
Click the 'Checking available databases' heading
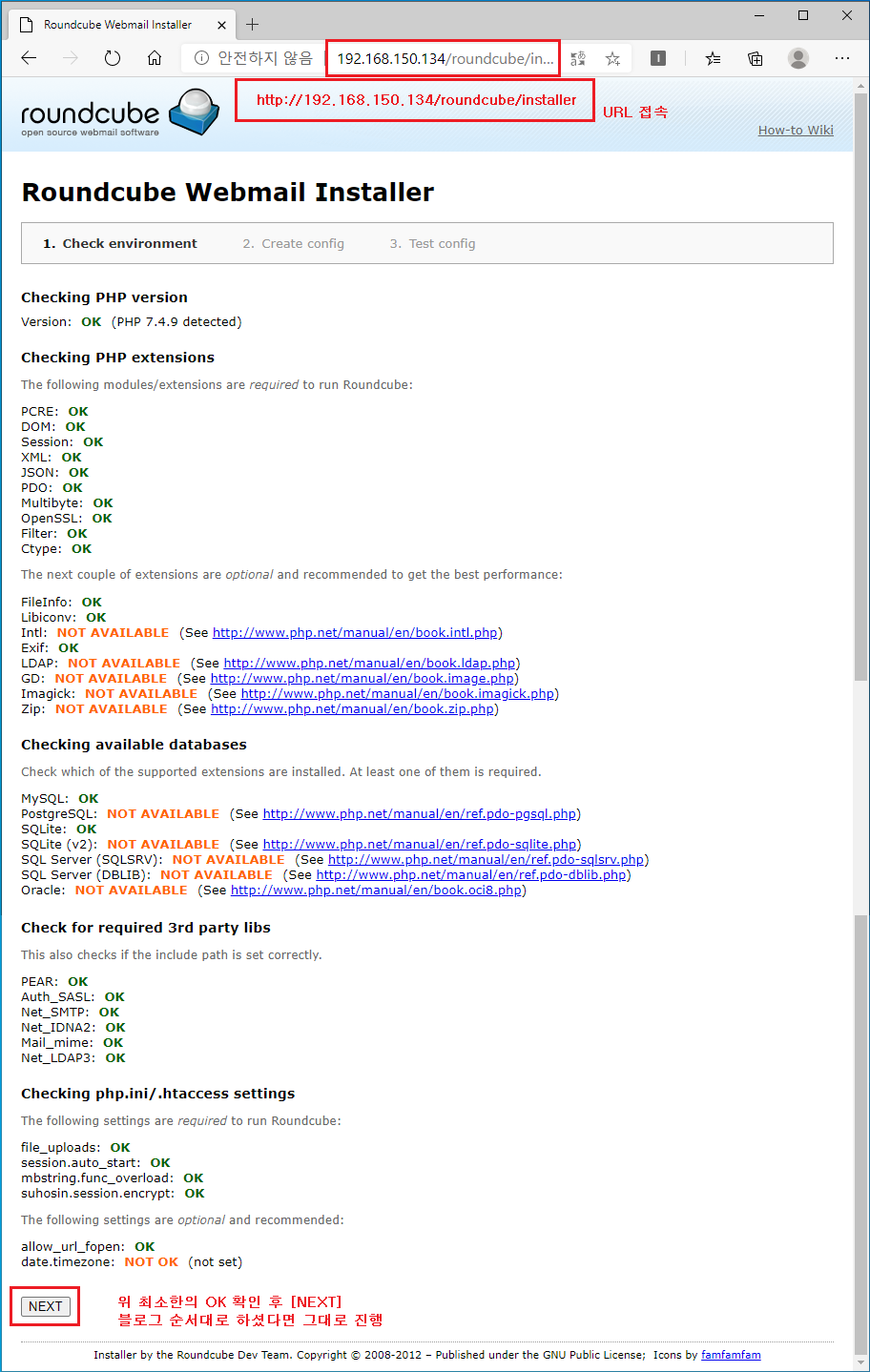[134, 745]
